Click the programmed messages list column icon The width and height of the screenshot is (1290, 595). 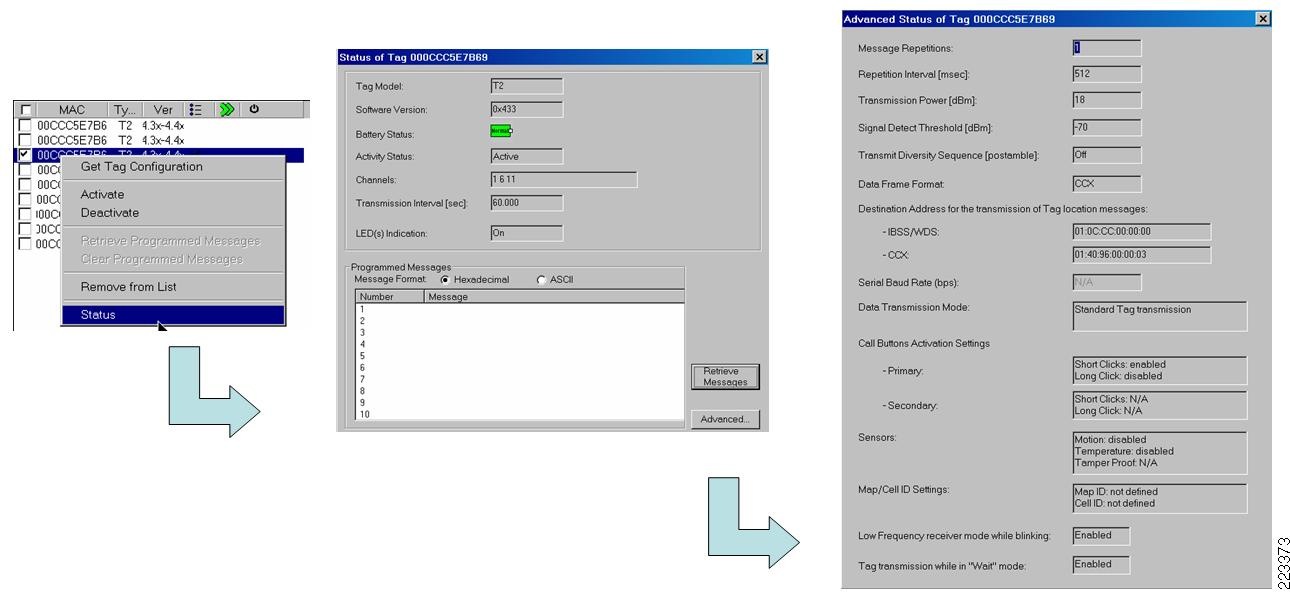point(196,109)
